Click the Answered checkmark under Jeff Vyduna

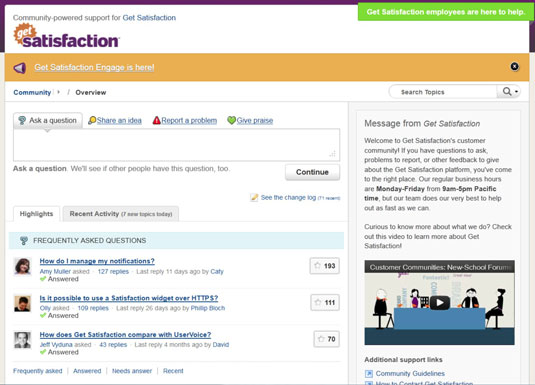[43, 352]
